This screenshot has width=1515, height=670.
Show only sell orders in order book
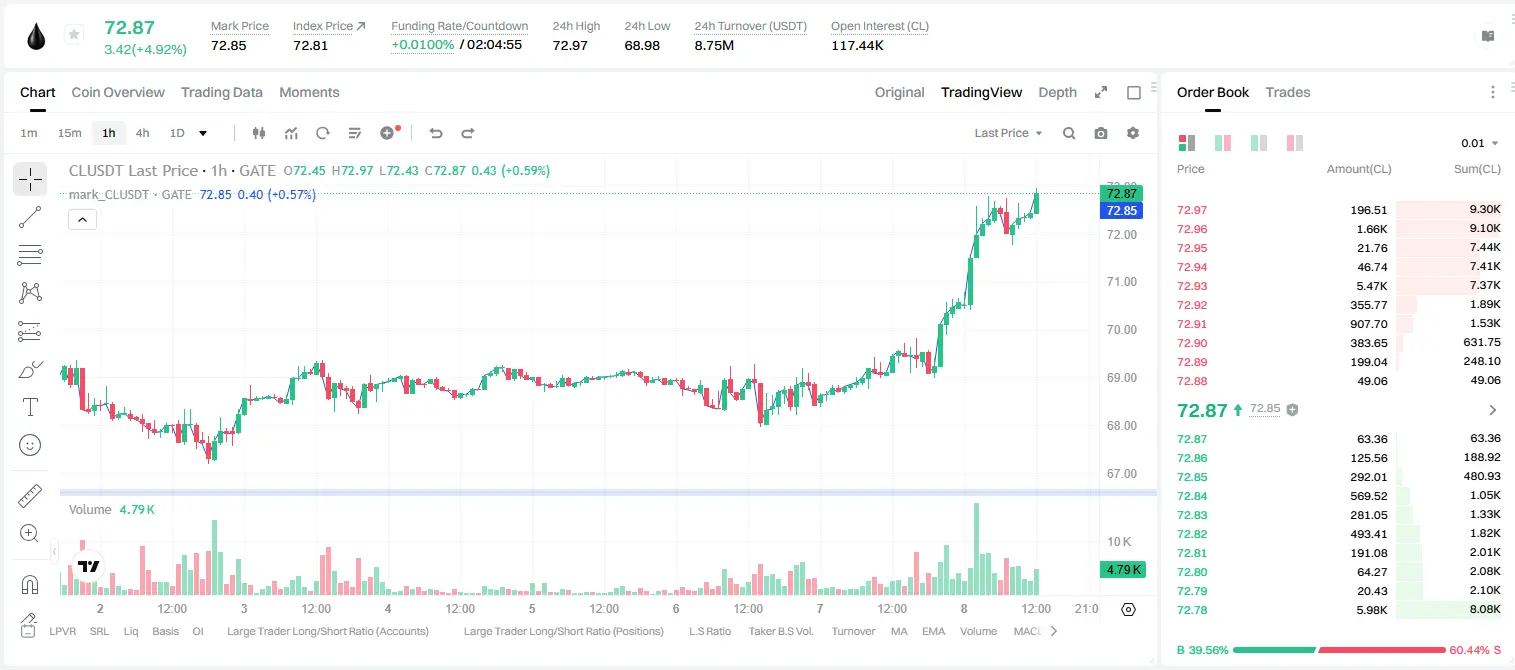(1295, 143)
